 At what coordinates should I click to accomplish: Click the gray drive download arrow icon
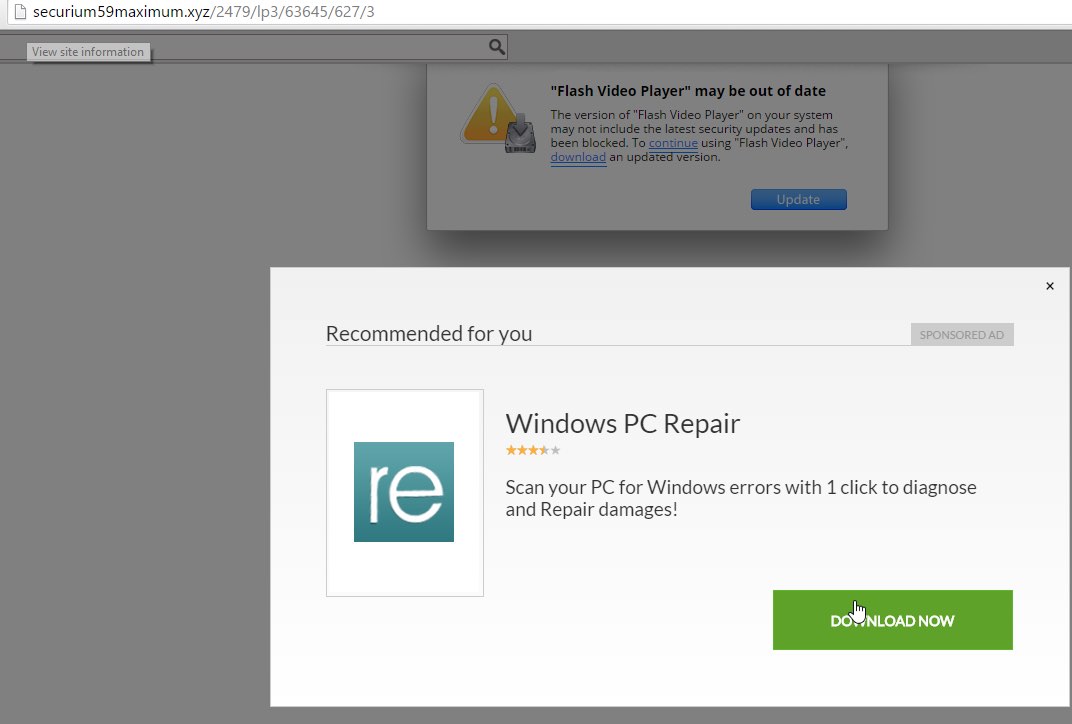point(520,135)
